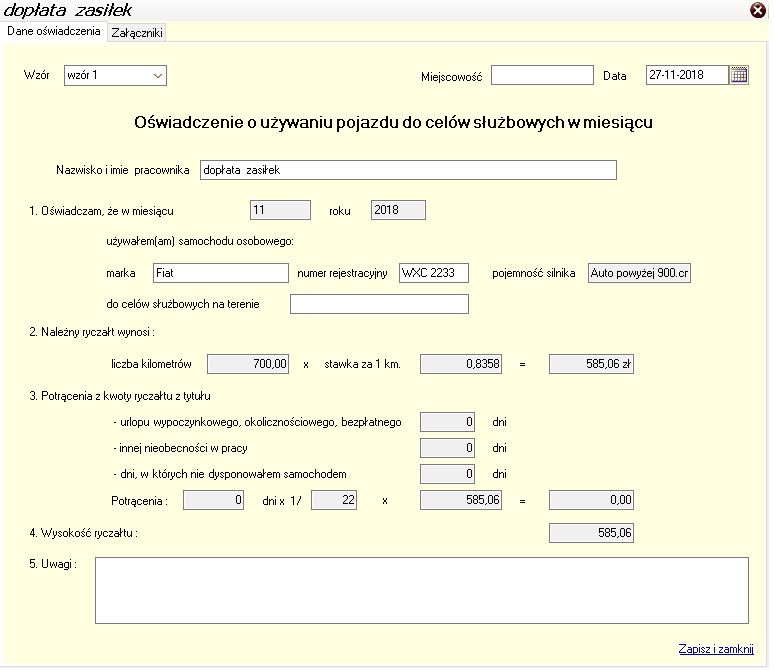
Task: Click the Uwagi text area
Action: click(421, 590)
